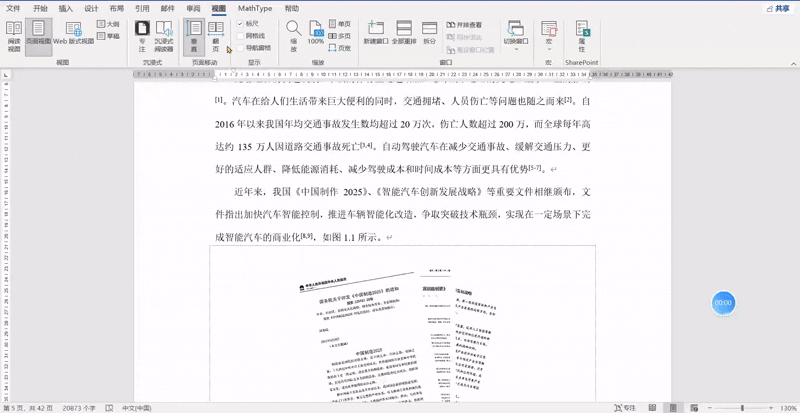
Task: Click the horizontal ruler above the page
Action: [x=403, y=75]
